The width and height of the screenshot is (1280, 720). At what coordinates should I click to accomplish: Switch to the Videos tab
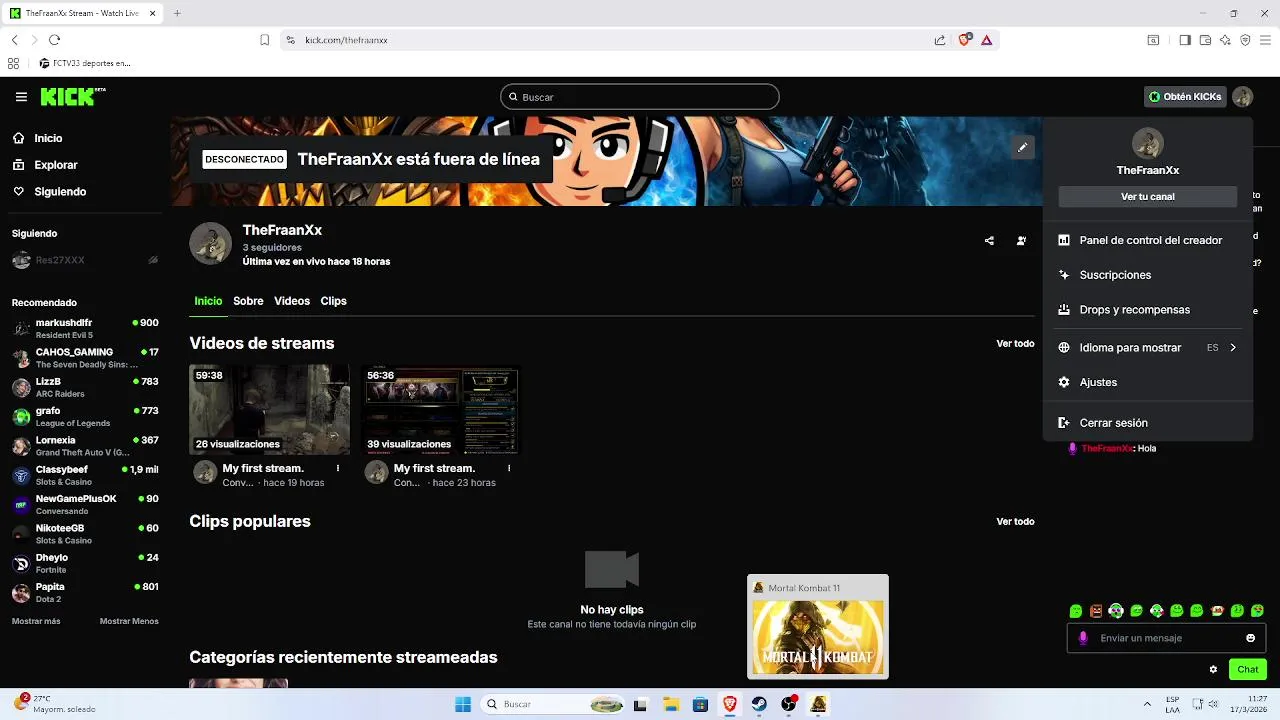[292, 301]
